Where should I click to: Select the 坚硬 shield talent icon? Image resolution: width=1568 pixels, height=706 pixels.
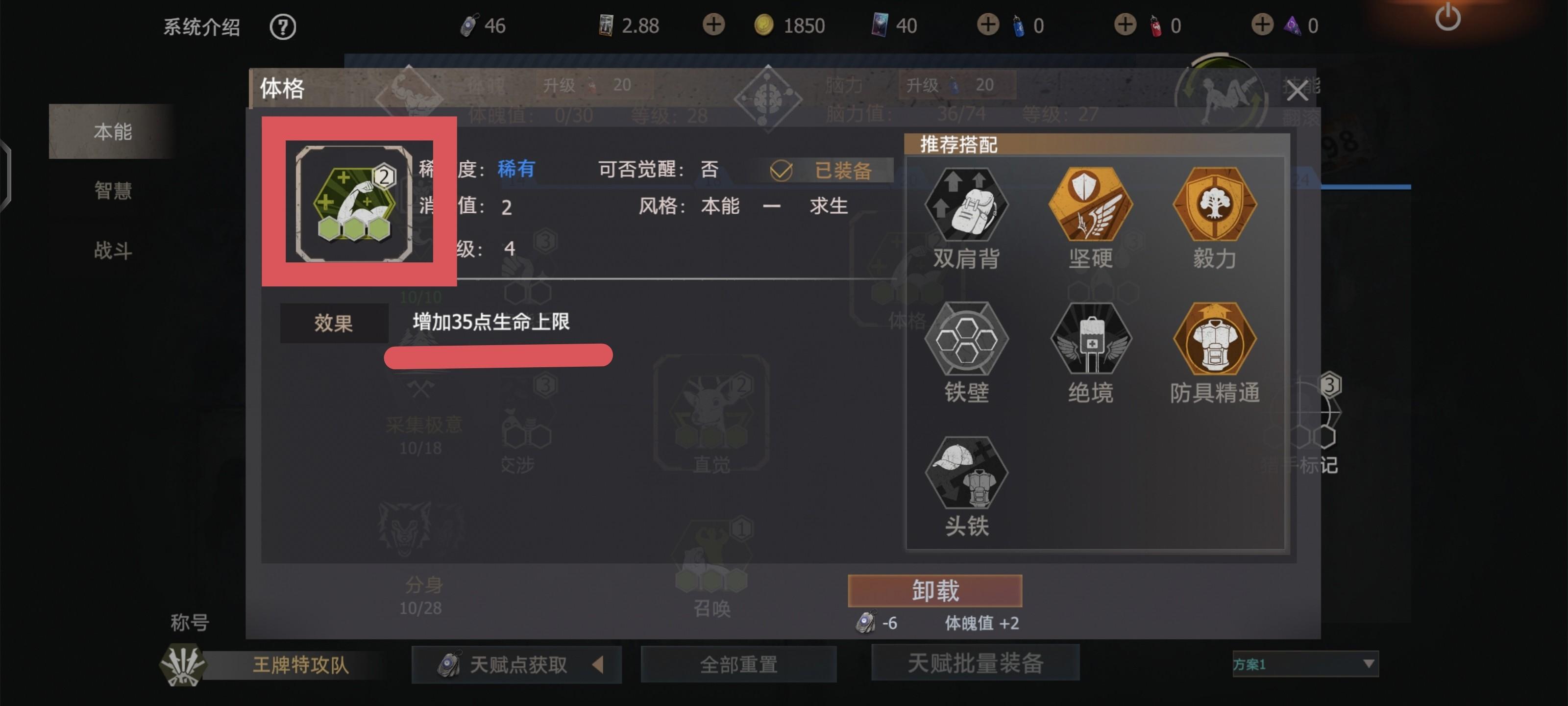point(1090,204)
